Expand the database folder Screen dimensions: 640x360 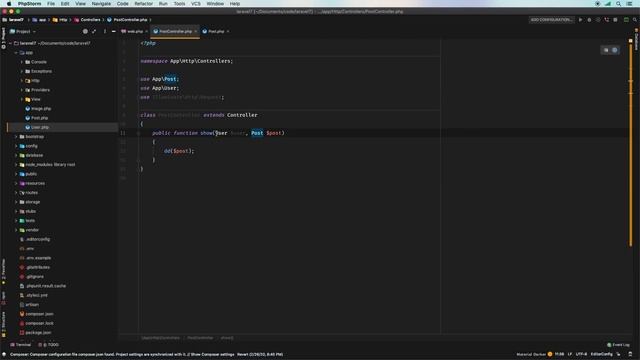coord(16,156)
